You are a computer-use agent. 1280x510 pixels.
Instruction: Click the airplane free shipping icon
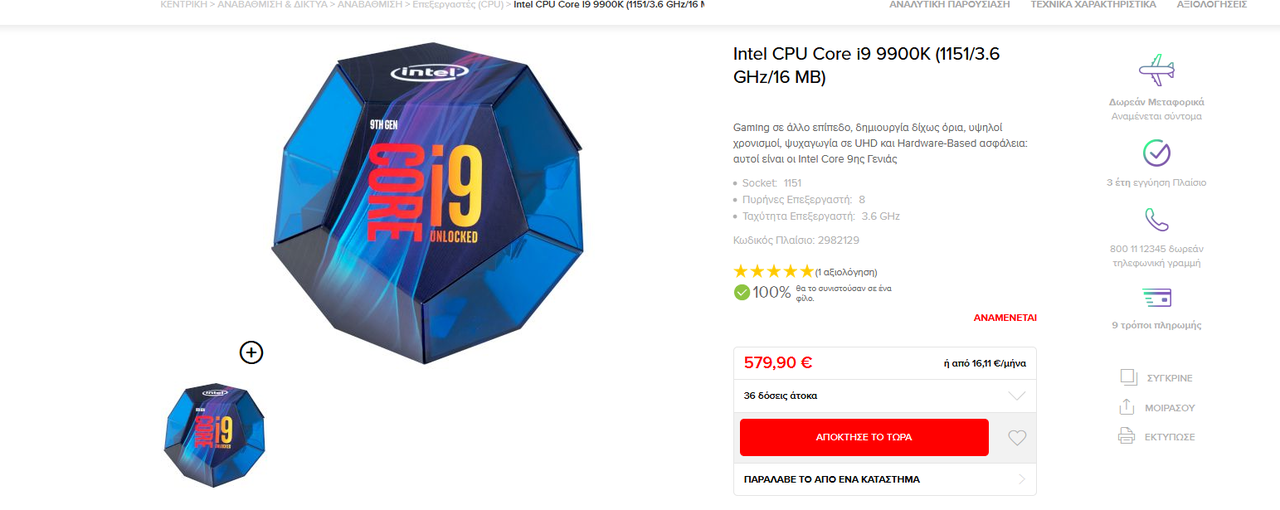click(x=1156, y=70)
